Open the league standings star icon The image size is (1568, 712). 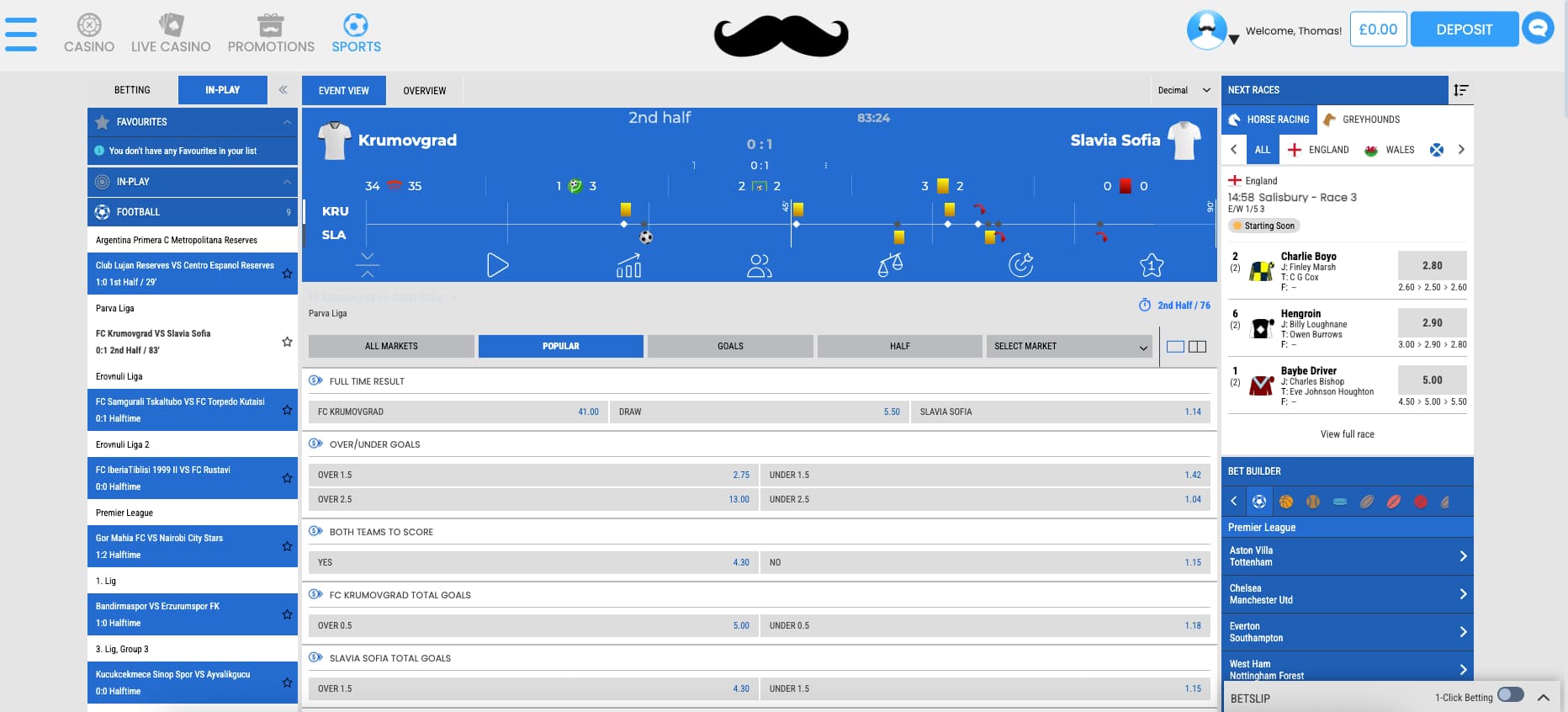pos(1152,265)
